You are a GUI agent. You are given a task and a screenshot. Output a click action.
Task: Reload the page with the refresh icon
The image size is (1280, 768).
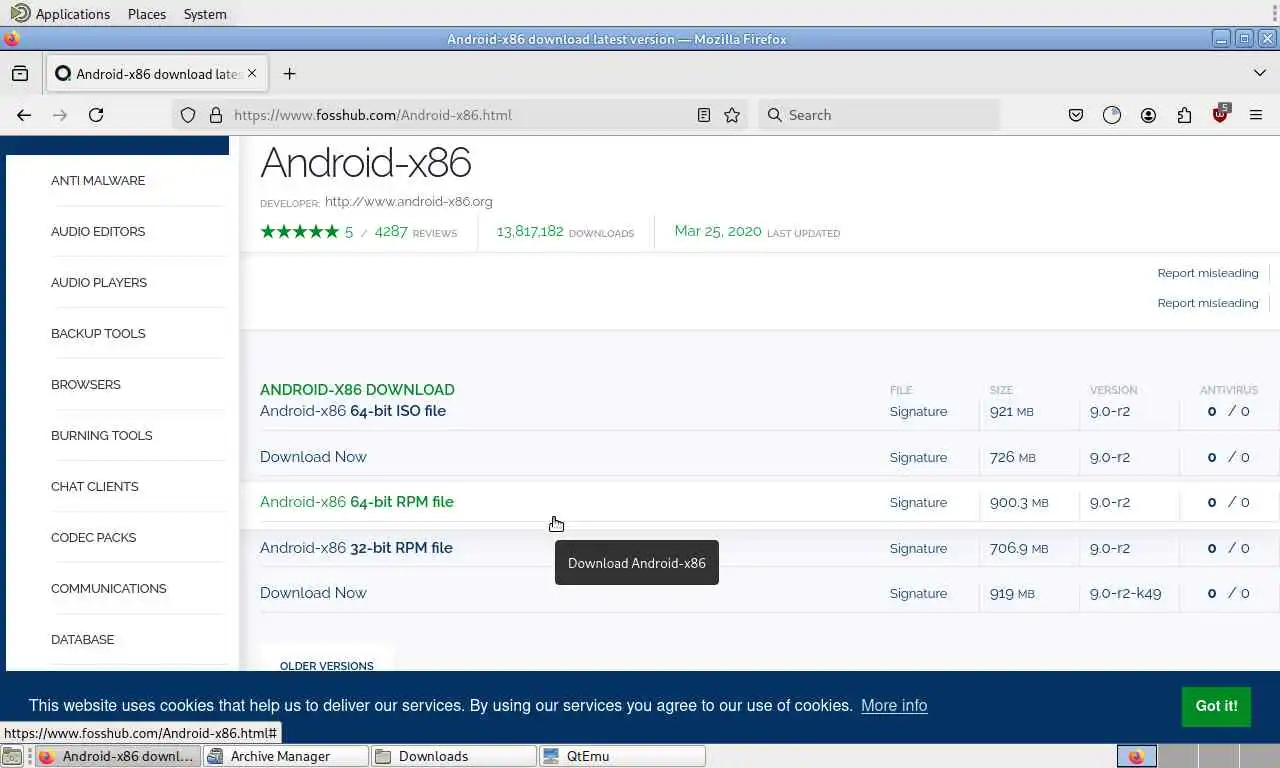pos(96,115)
